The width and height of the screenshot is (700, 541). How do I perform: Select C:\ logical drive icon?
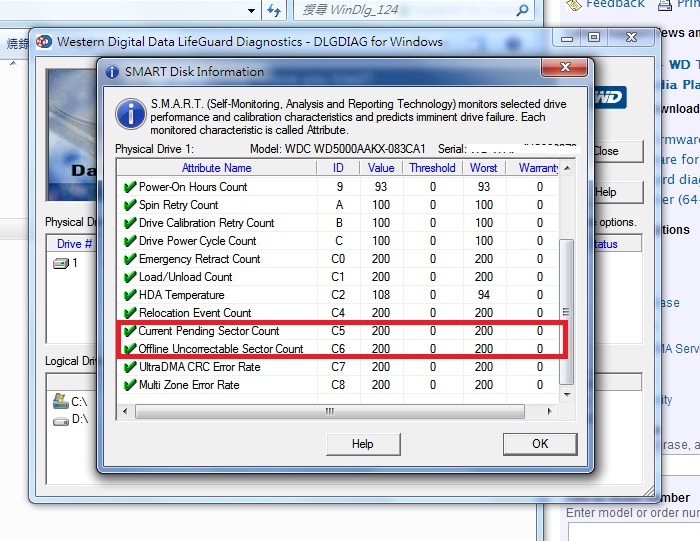[x=60, y=401]
